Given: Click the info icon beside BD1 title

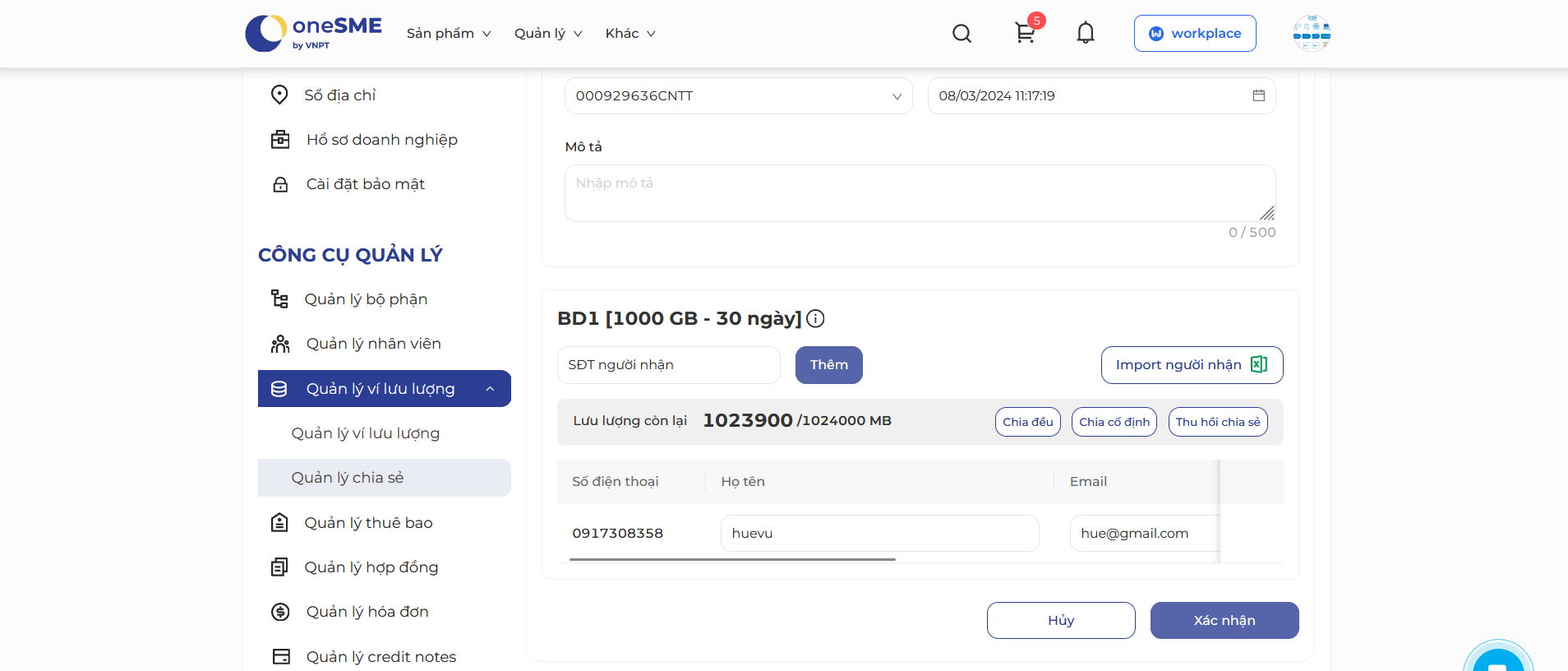Looking at the screenshot, I should [815, 318].
